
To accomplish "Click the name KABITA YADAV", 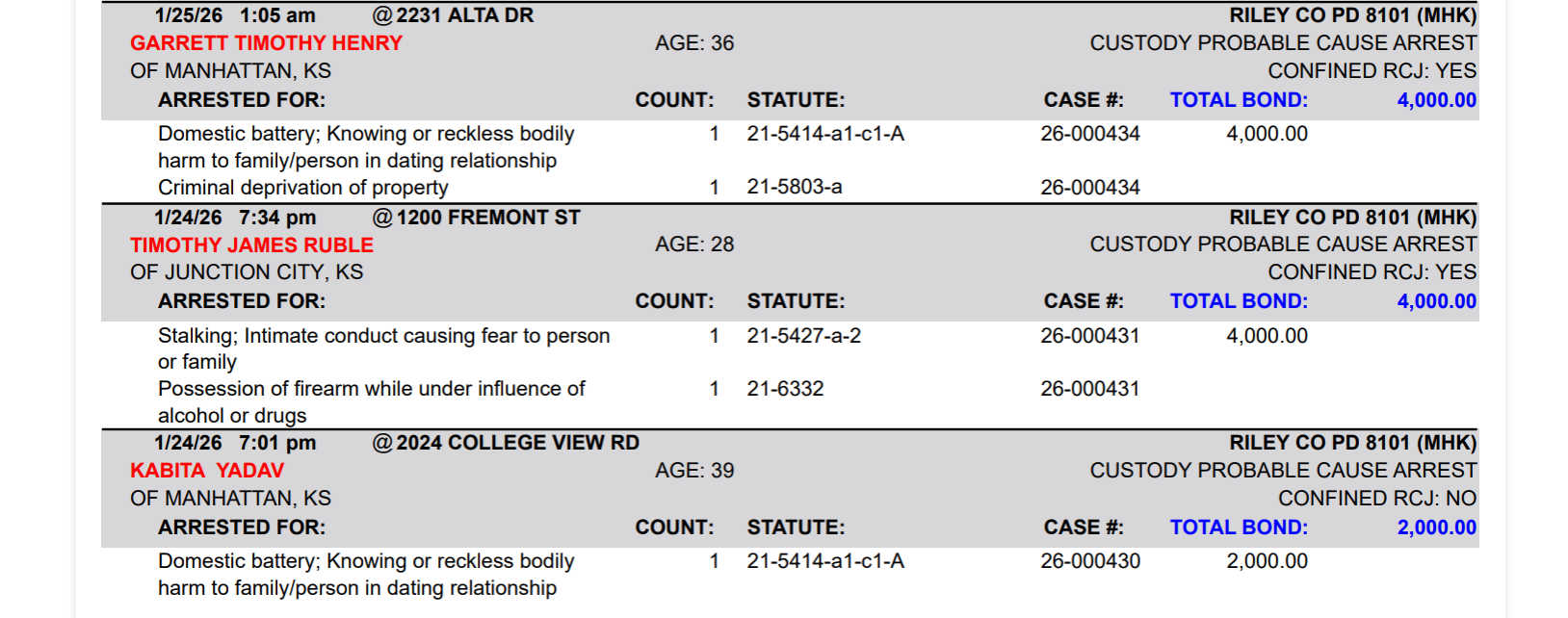I will coord(207,471).
